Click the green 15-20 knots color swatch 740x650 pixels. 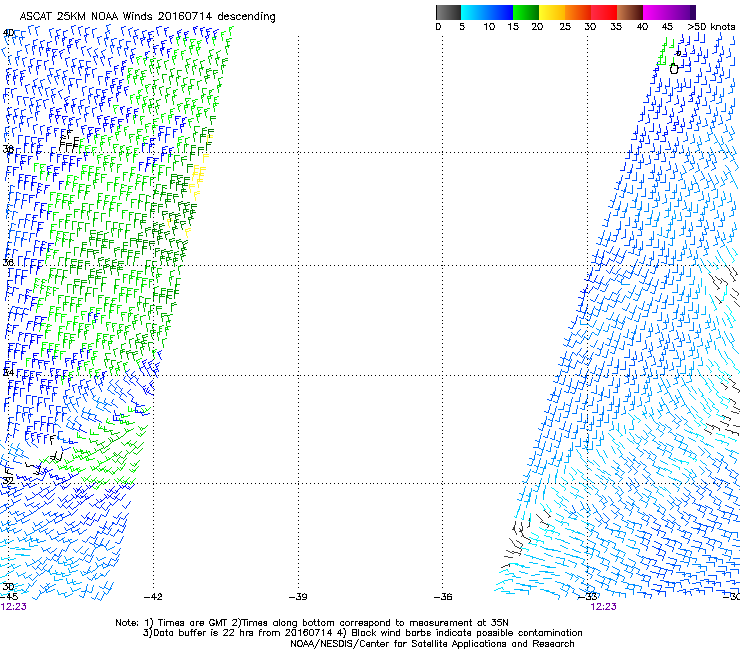(x=526, y=12)
